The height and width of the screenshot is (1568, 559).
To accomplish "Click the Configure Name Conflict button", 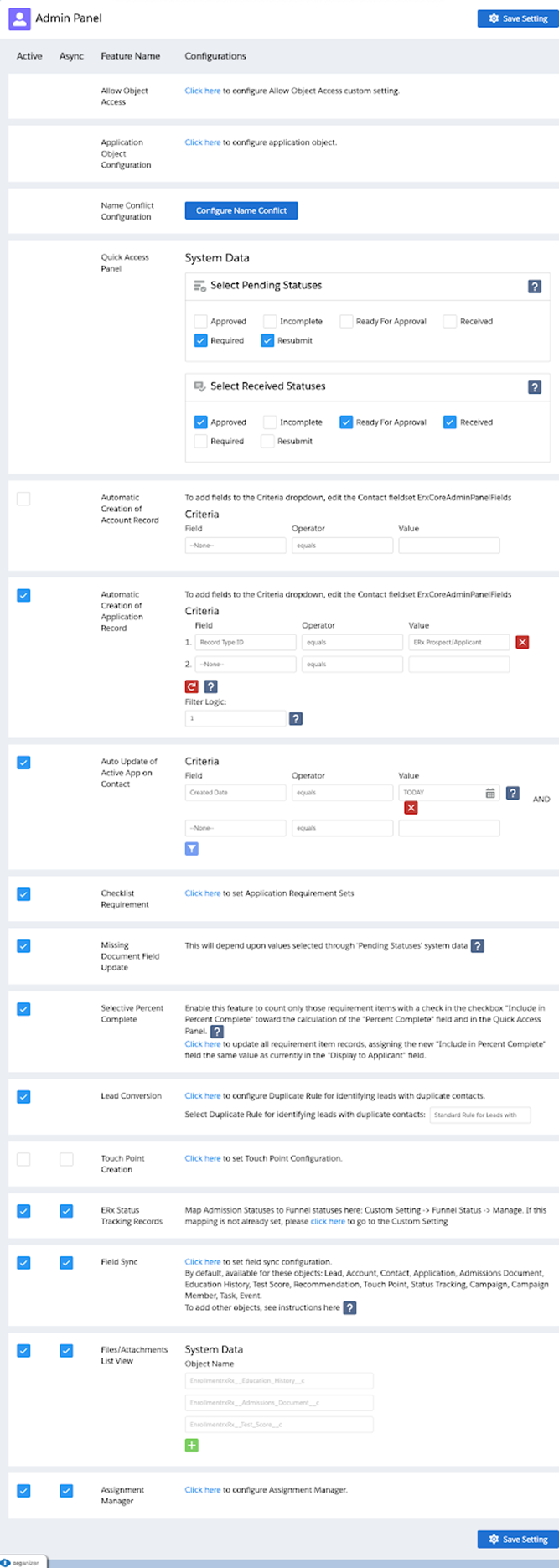I will (x=241, y=210).
